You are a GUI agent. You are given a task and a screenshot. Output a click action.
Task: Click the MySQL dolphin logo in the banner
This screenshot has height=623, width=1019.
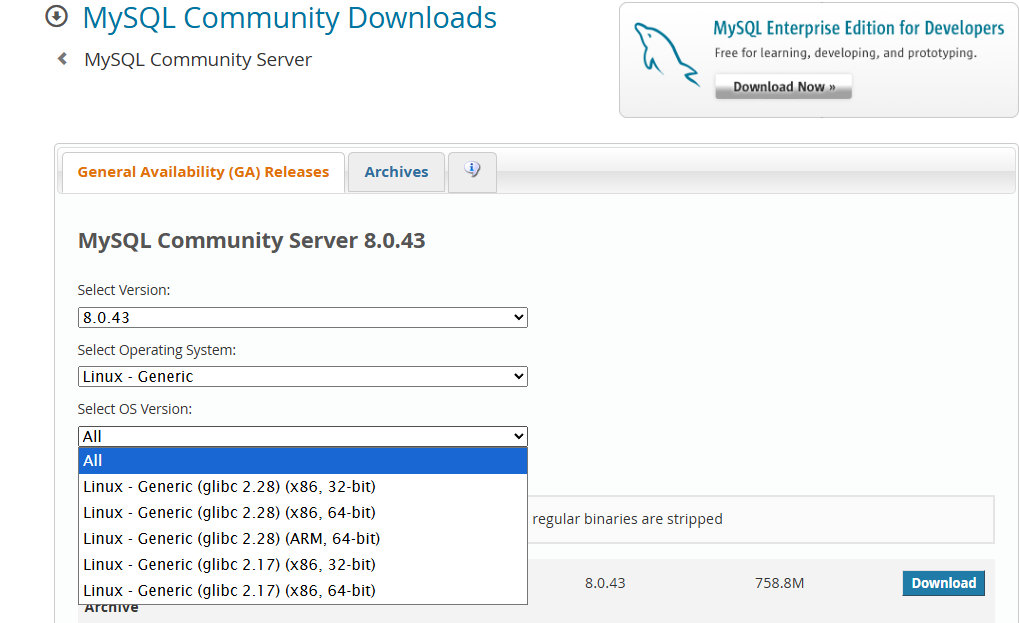666,55
